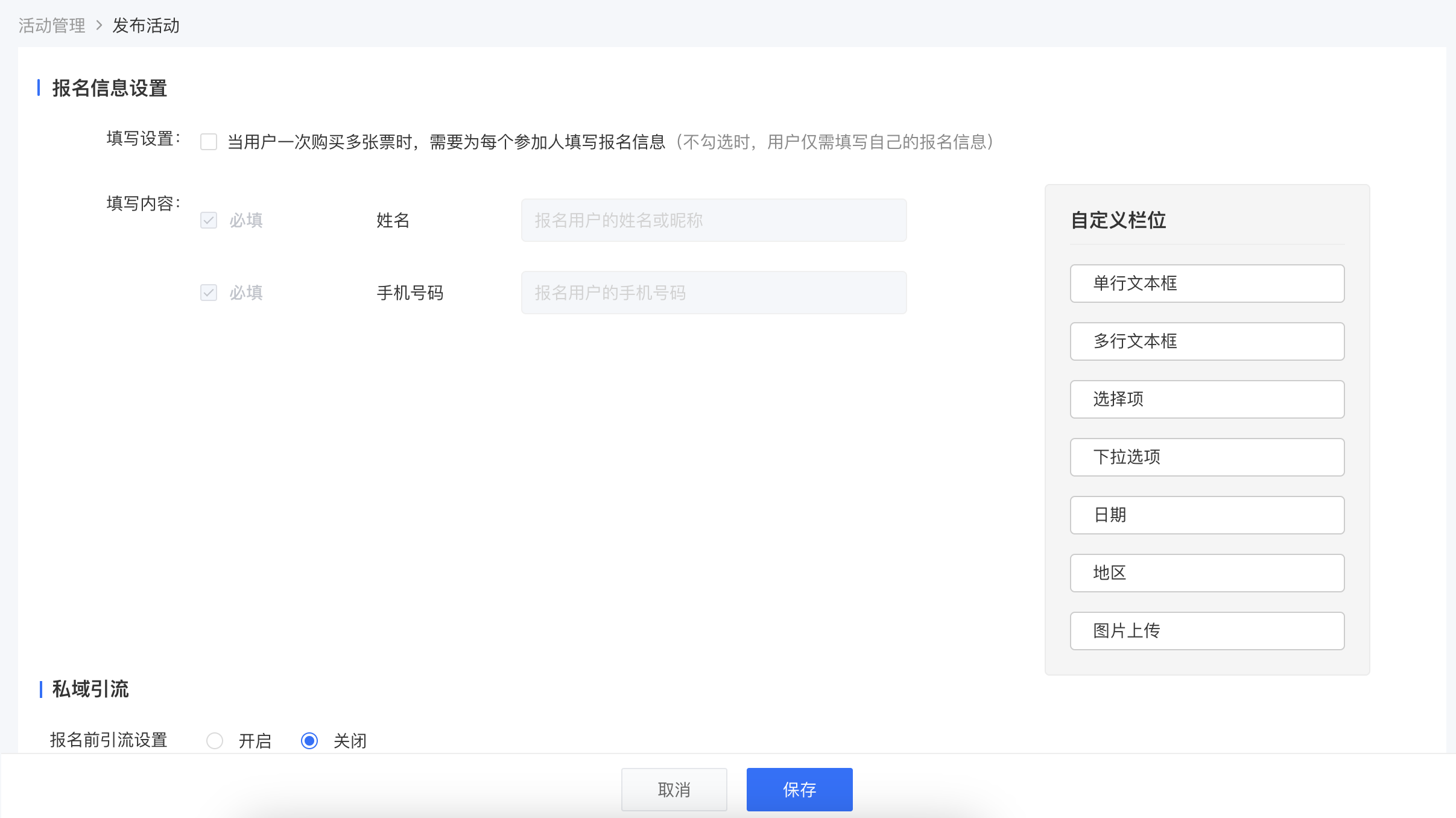Add a 单行文本框 custom field
The width and height of the screenshot is (1456, 818).
1208,284
